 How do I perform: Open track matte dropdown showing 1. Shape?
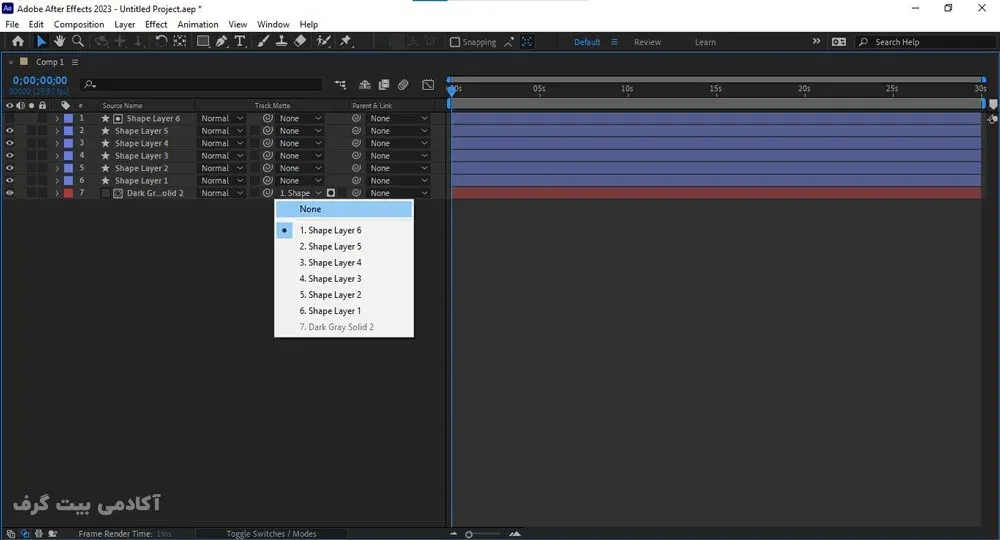[x=300, y=193]
